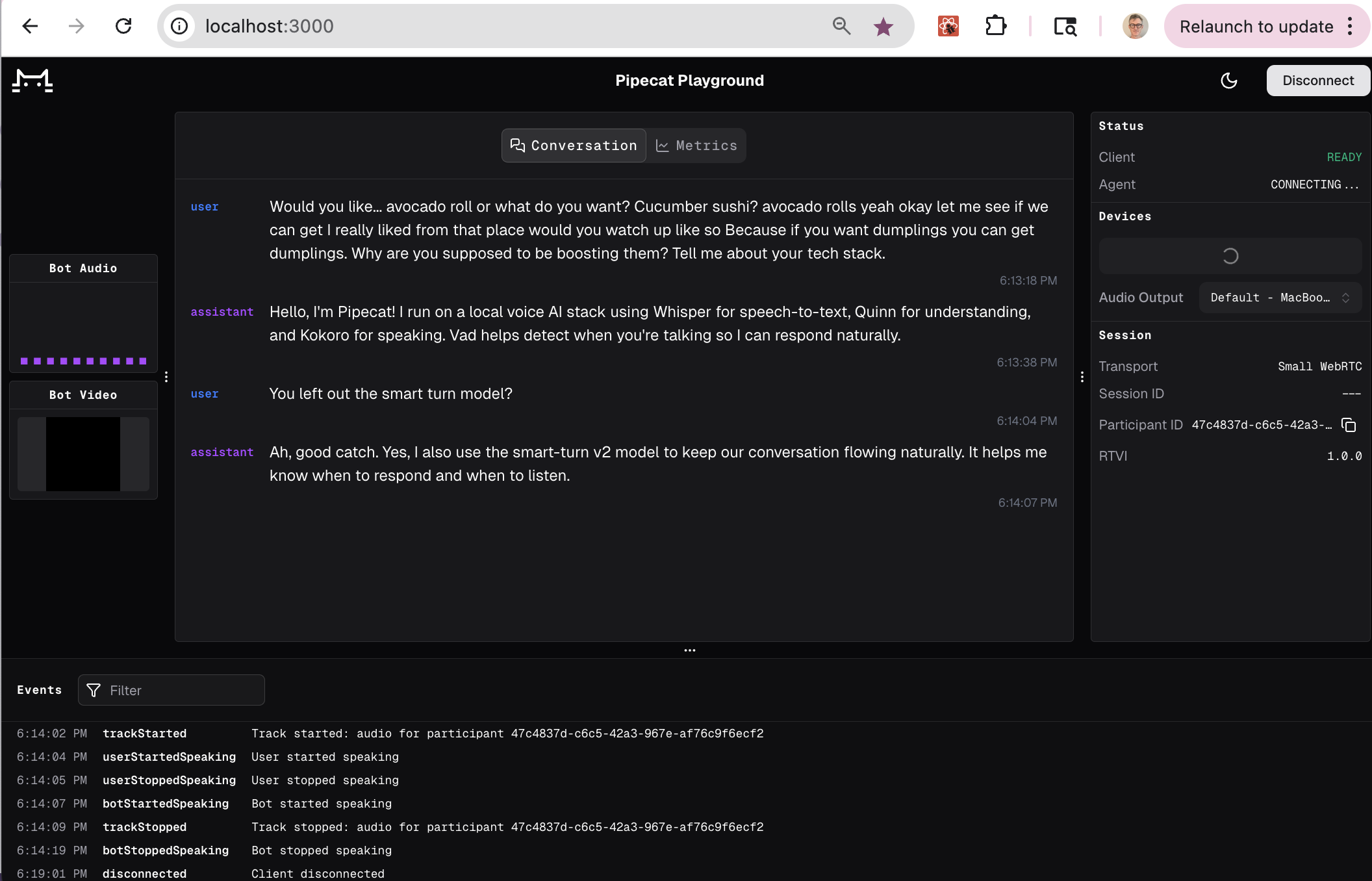Viewport: 1372px width, 881px height.
Task: Click the events panel resize handle
Action: click(x=689, y=650)
